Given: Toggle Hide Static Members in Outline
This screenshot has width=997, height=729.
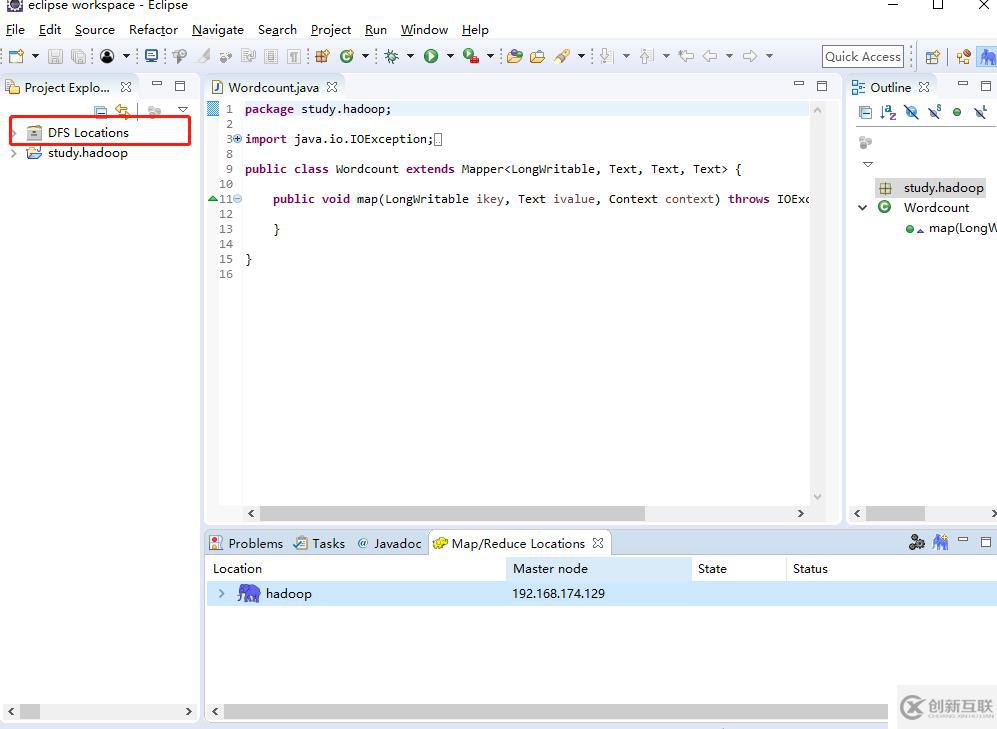Looking at the screenshot, I should [x=934, y=112].
